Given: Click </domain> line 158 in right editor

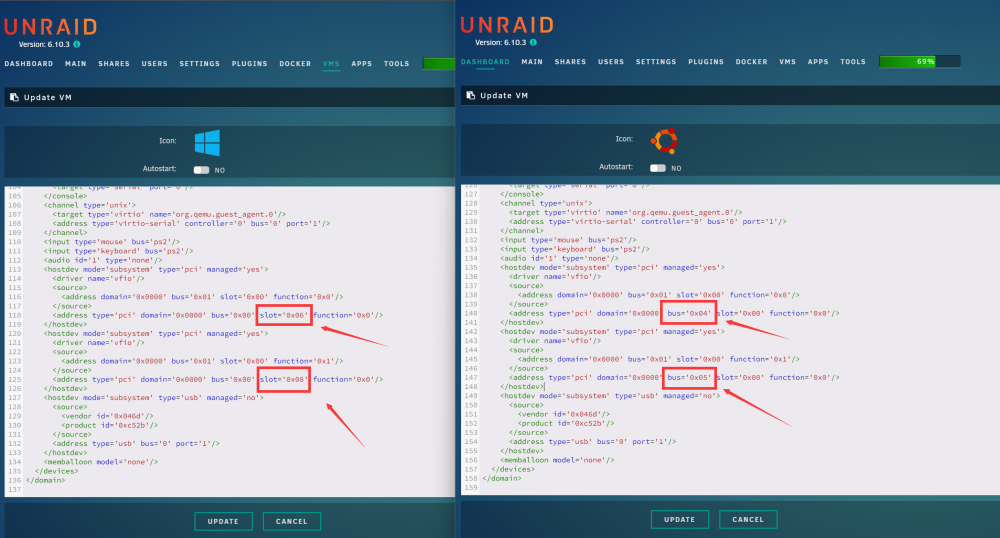Looking at the screenshot, I should pyautogui.click(x=502, y=479).
